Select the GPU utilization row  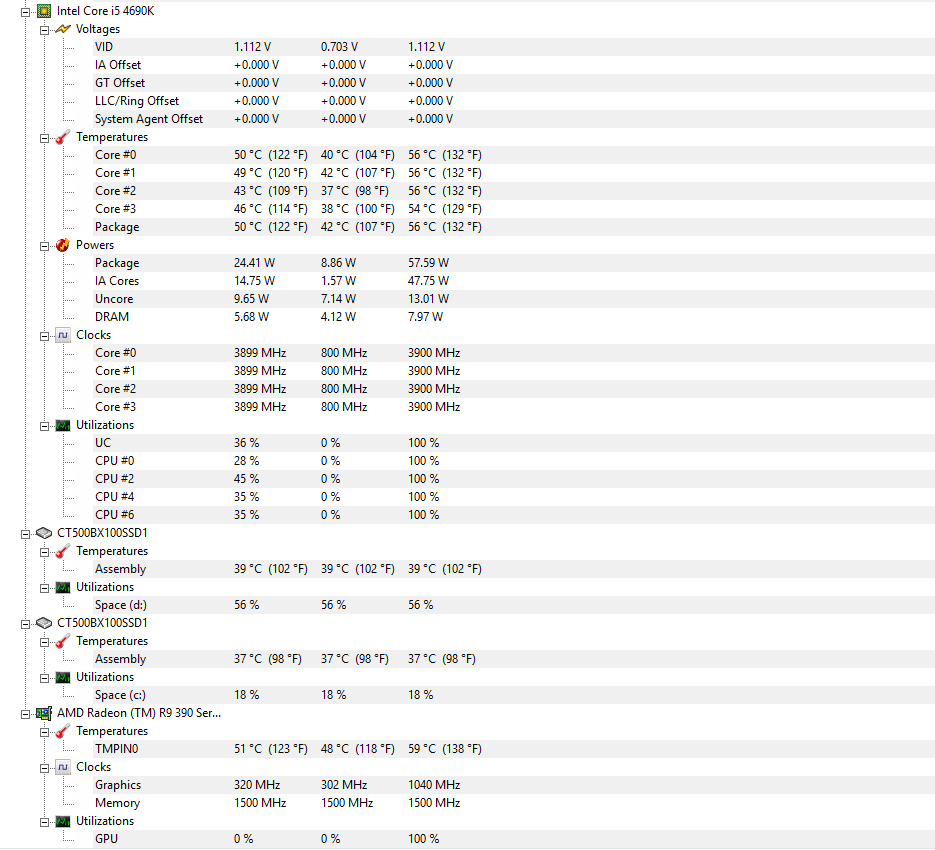(513, 839)
